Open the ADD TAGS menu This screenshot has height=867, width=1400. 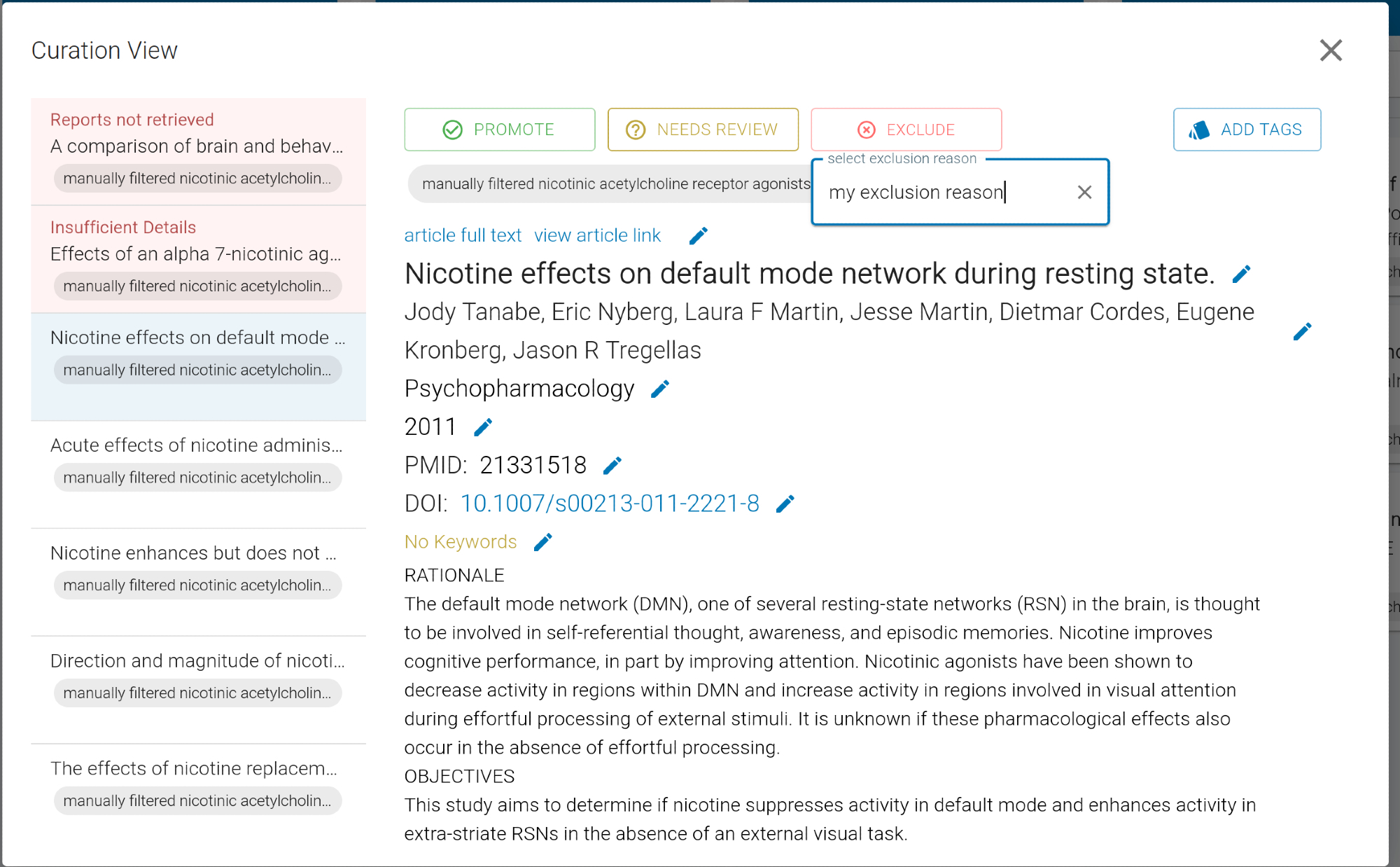coord(1247,130)
